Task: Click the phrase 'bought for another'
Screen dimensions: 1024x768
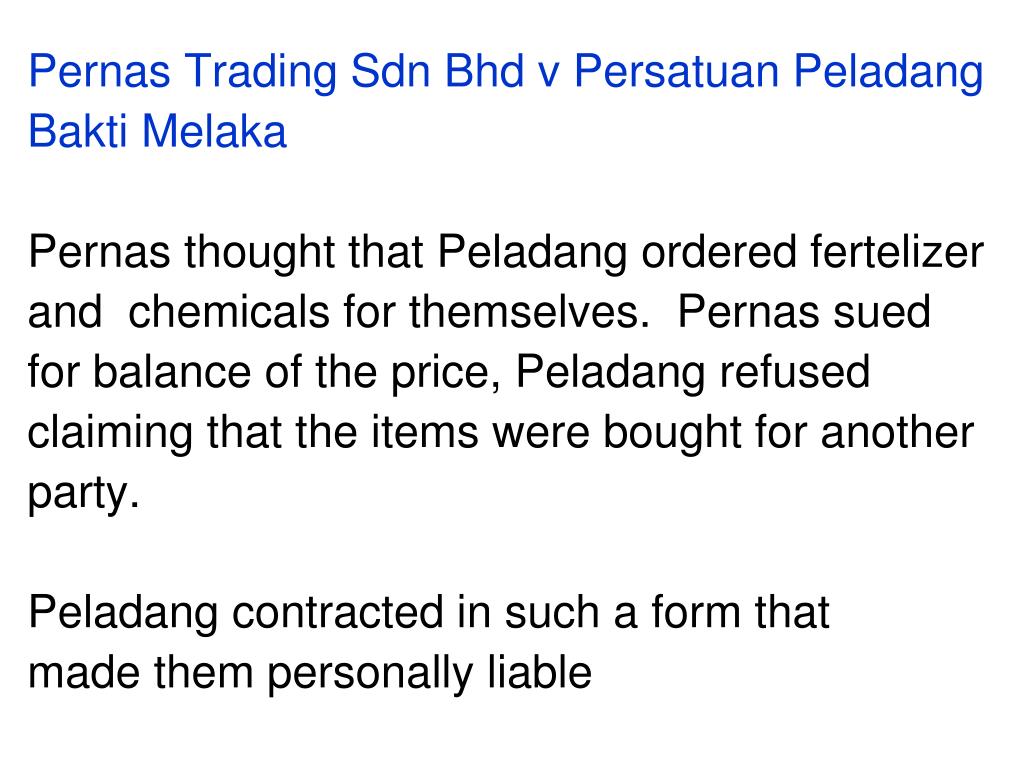Action: (788, 432)
